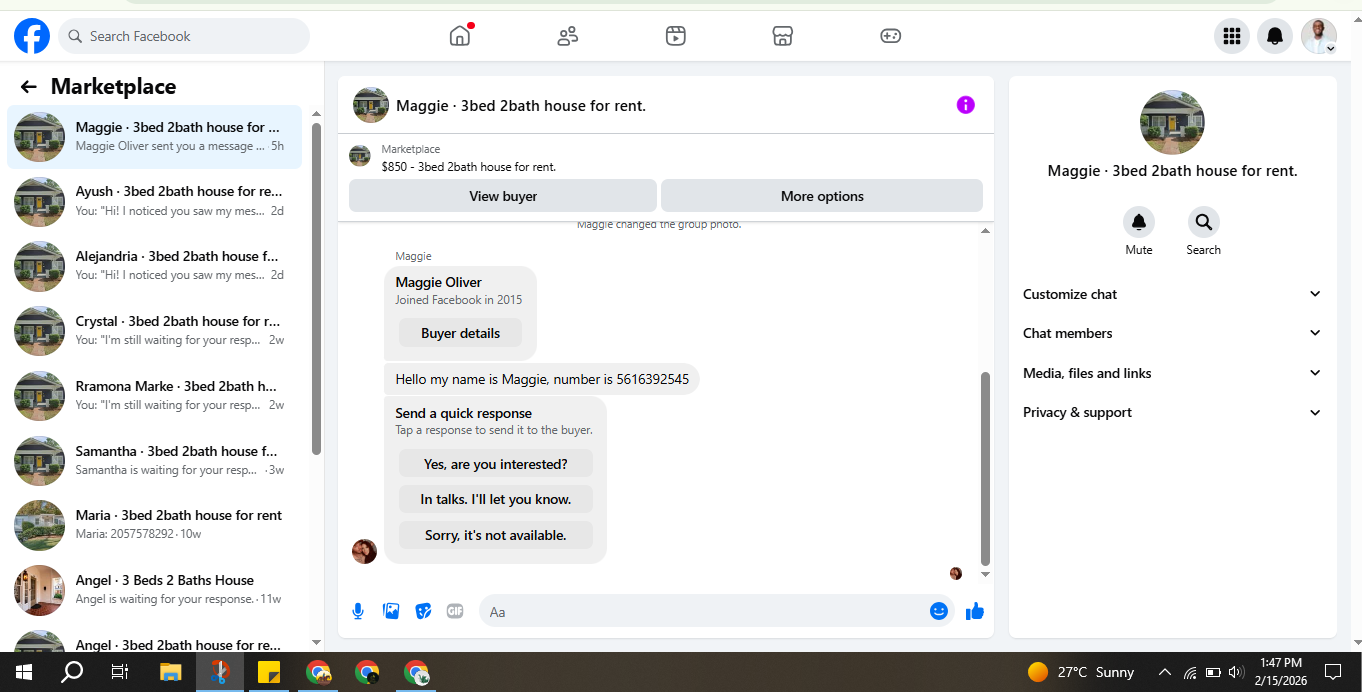Click the battery icon in system tray
This screenshot has width=1362, height=692.
(x=1213, y=672)
